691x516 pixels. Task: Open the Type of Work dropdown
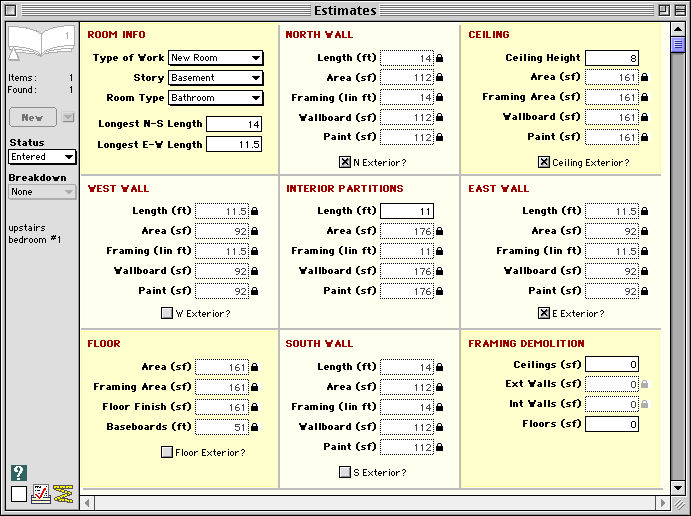click(216, 58)
